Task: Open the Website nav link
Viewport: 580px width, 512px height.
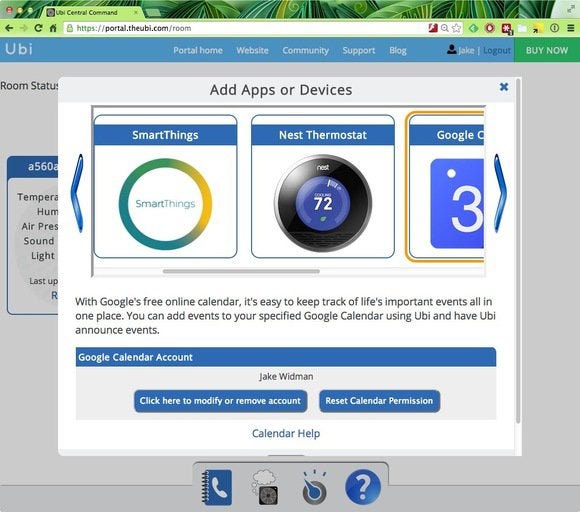Action: point(253,50)
